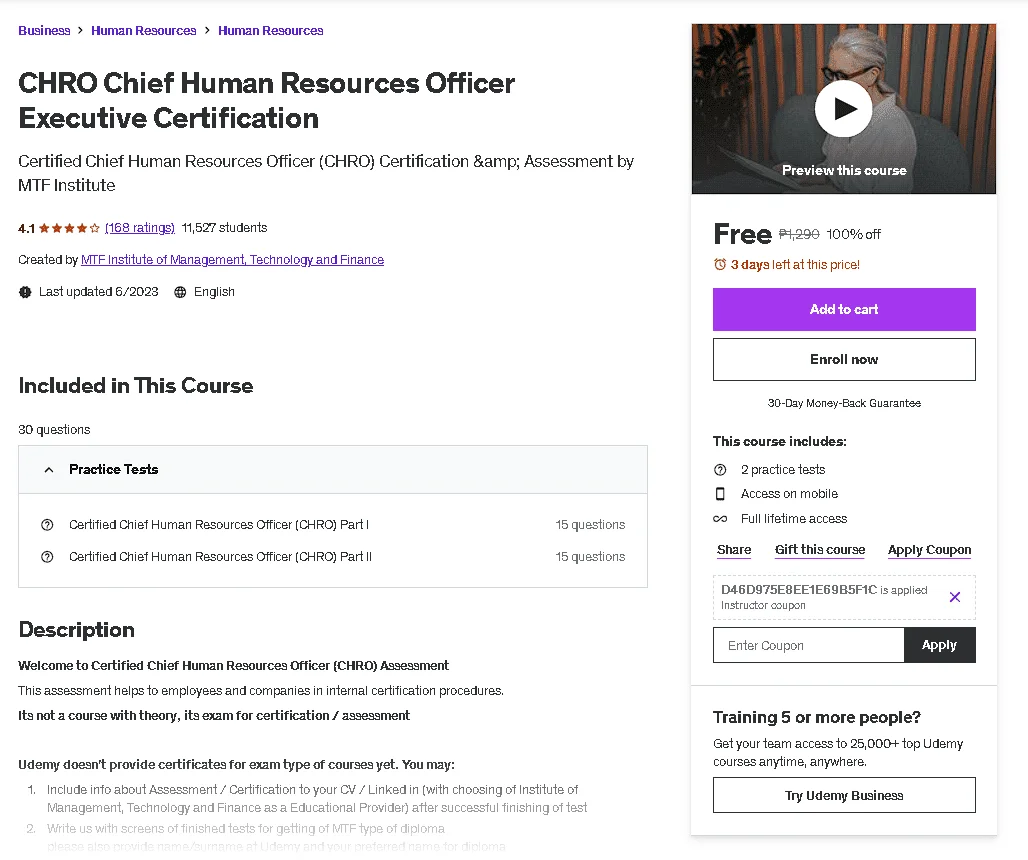Click Try Udemy Business button
Viewport: 1028px width, 860px height.
click(844, 795)
